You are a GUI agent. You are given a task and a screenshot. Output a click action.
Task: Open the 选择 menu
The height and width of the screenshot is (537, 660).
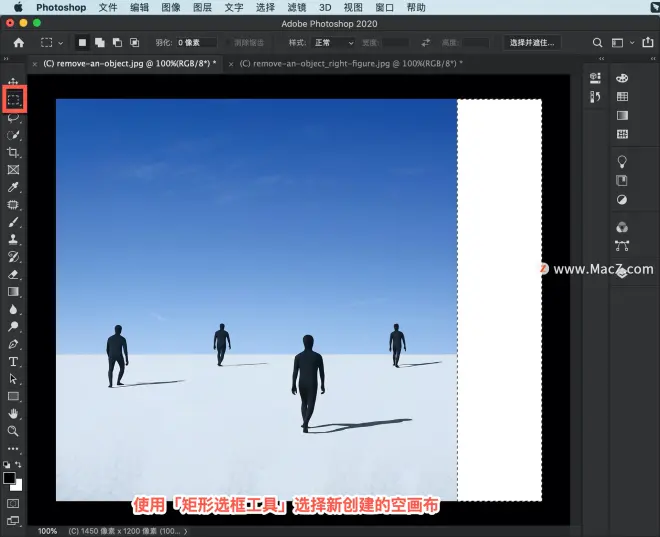(x=265, y=7)
